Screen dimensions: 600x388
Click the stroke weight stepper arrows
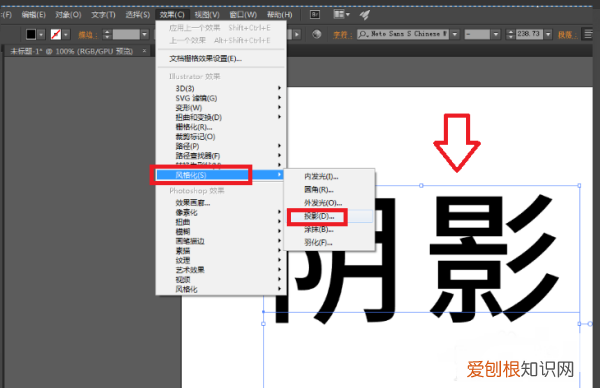click(x=107, y=34)
